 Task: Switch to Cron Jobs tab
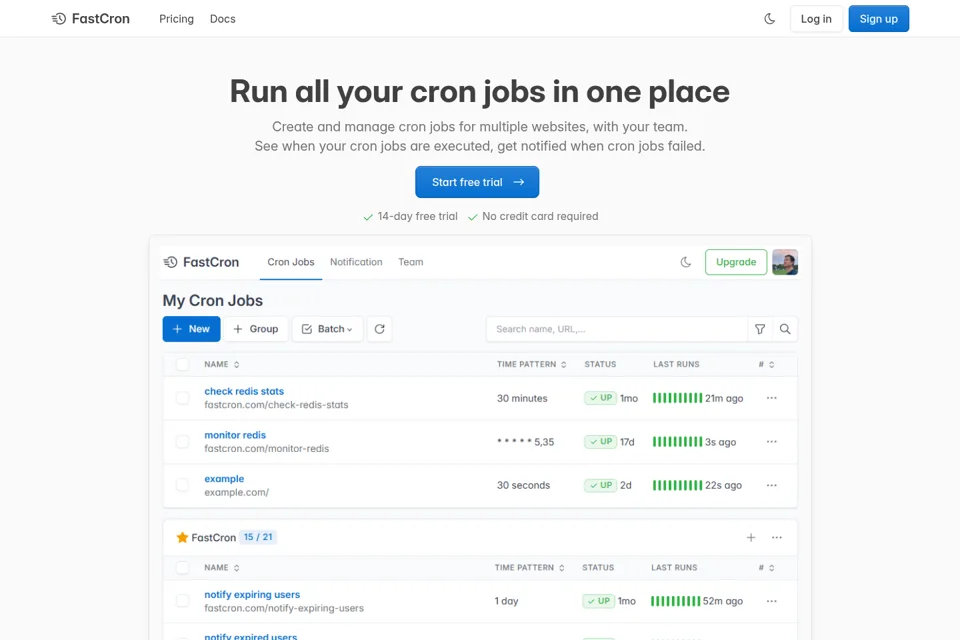[x=291, y=262]
